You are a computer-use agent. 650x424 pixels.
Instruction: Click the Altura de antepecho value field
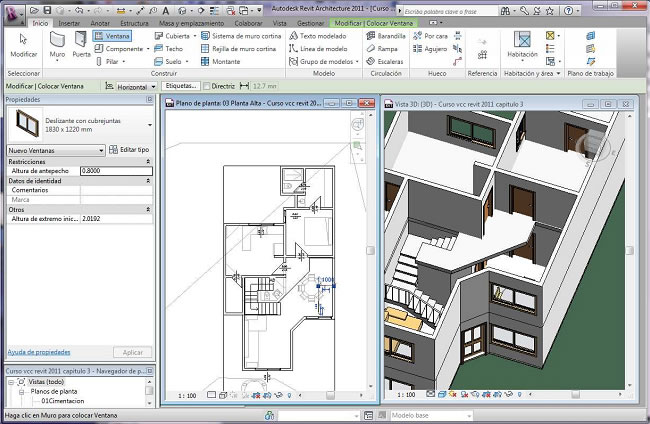[115, 171]
